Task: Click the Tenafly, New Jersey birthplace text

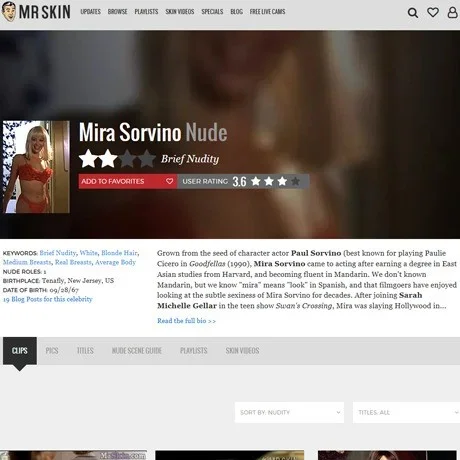Action: (x=78, y=281)
